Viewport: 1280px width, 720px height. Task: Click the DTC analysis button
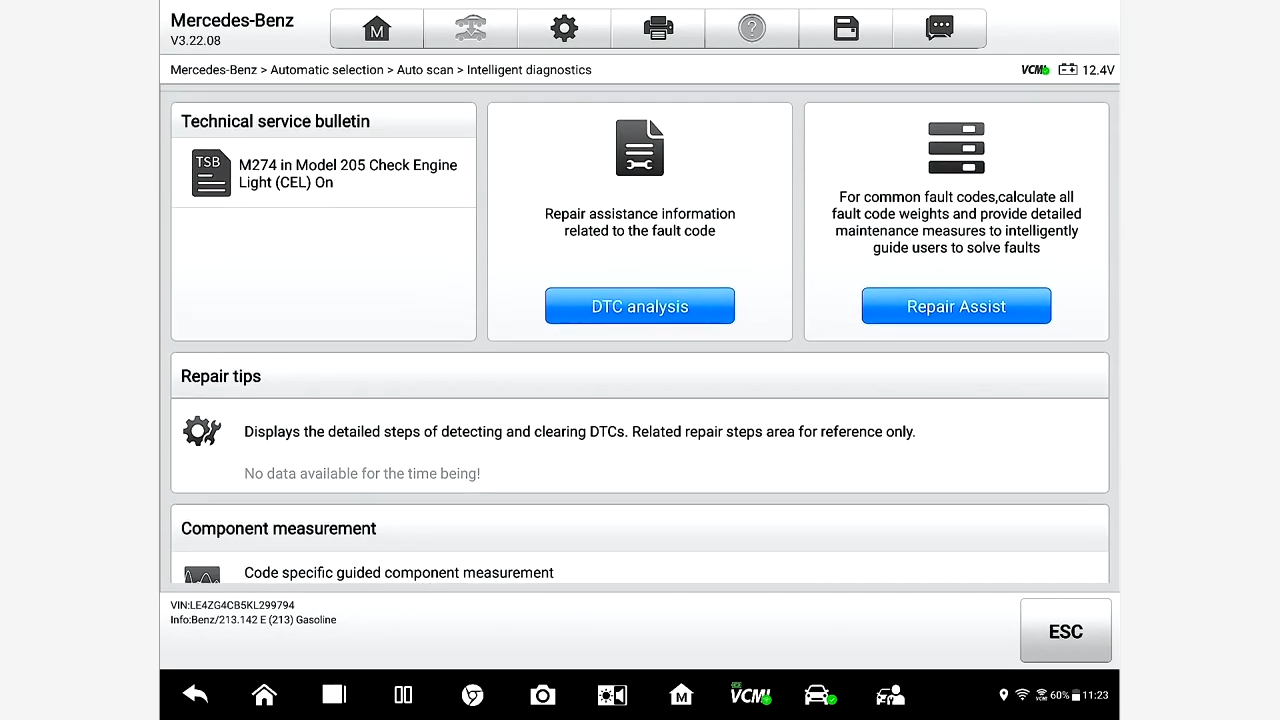[639, 306]
